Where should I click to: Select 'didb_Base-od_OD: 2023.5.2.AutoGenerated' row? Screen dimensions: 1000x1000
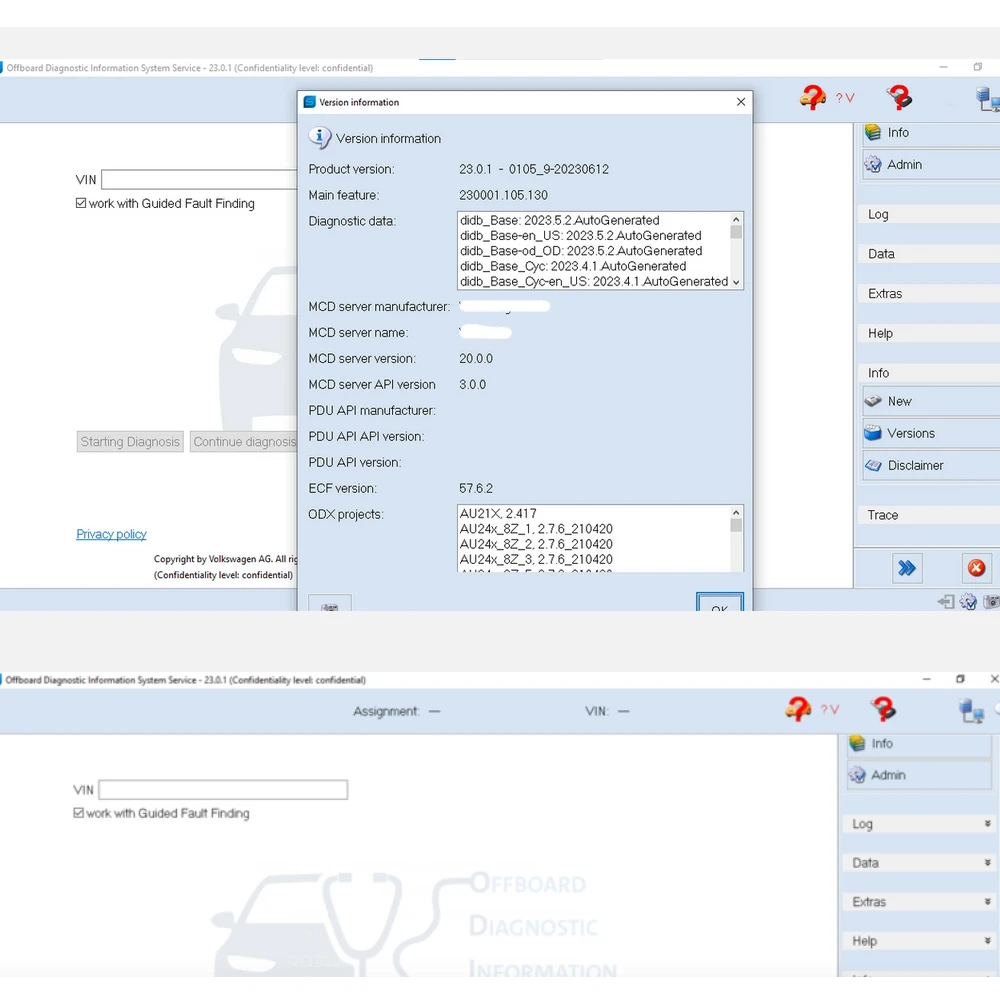[594, 251]
